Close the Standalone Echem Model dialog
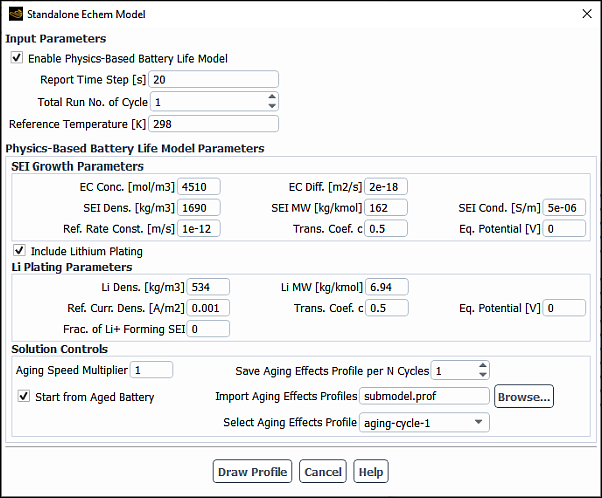 pos(587,14)
